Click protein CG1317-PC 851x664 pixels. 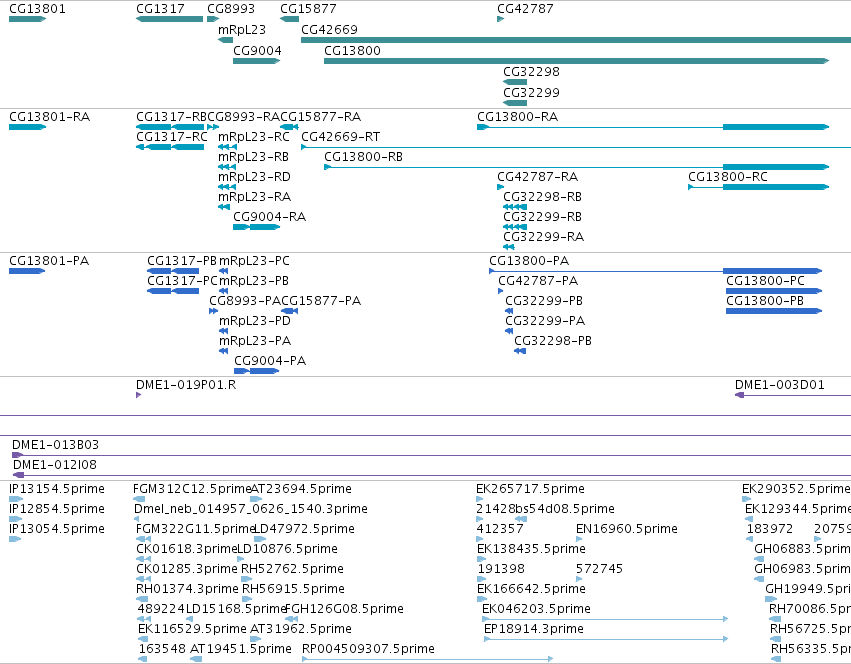coord(182,281)
